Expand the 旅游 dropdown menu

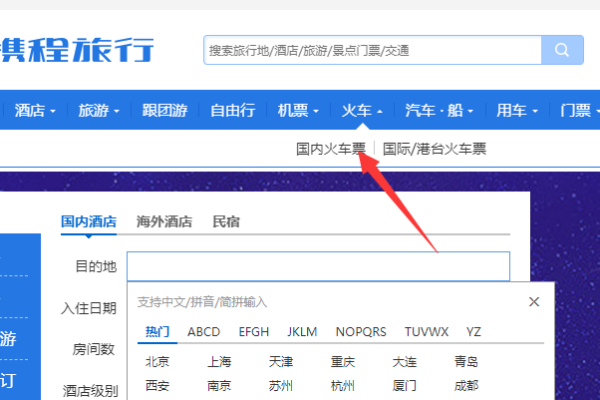pyautogui.click(x=99, y=111)
